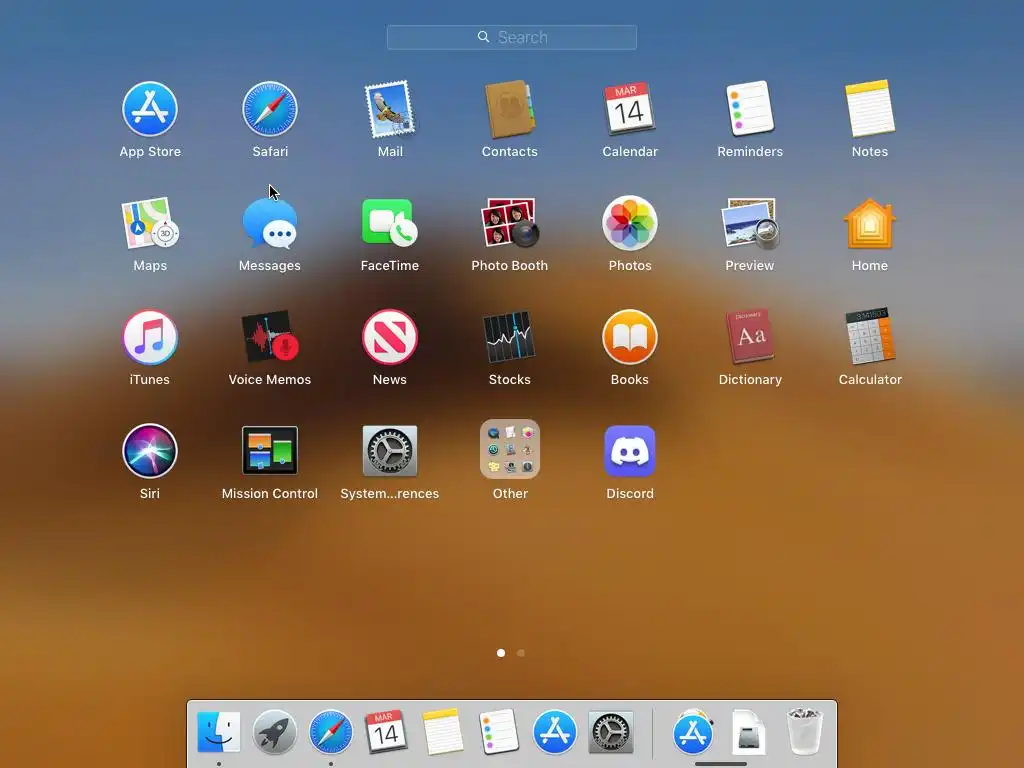
Task: Open Photo Booth
Action: coord(509,223)
